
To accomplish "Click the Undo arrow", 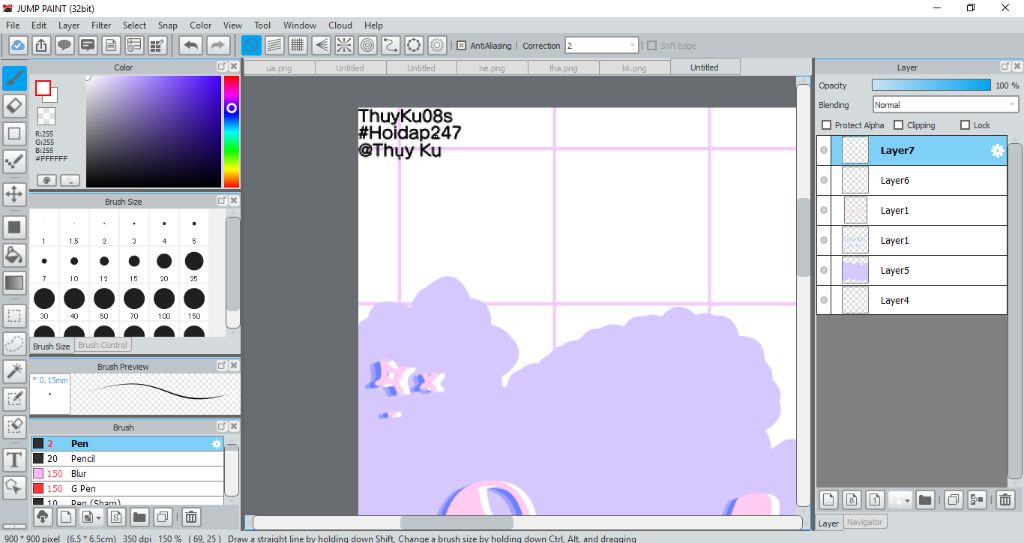I will tap(191, 45).
